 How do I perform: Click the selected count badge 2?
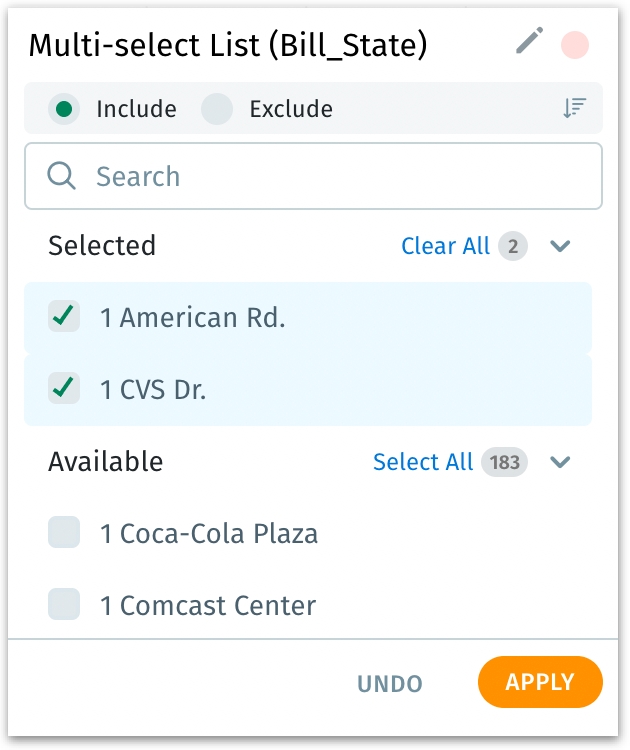click(513, 246)
